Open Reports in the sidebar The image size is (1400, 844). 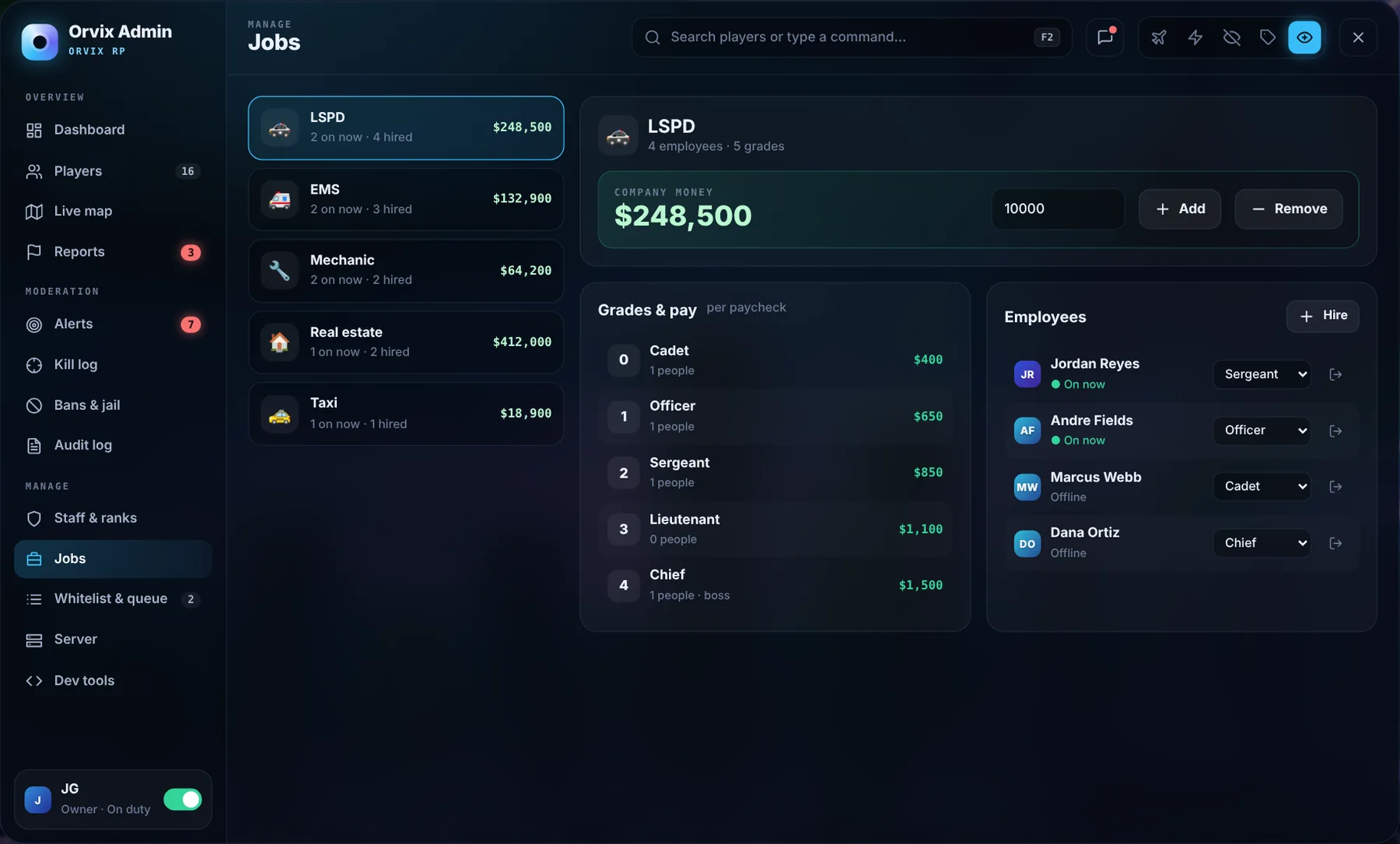pos(113,252)
